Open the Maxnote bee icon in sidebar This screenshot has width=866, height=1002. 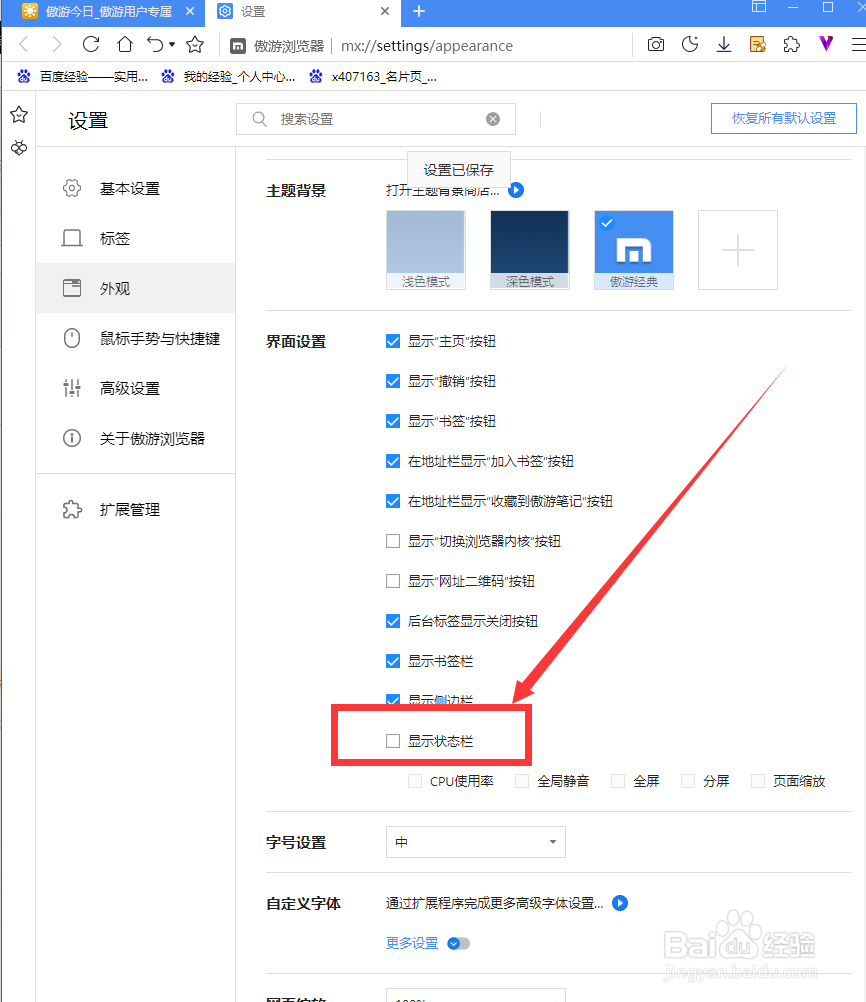[18, 148]
